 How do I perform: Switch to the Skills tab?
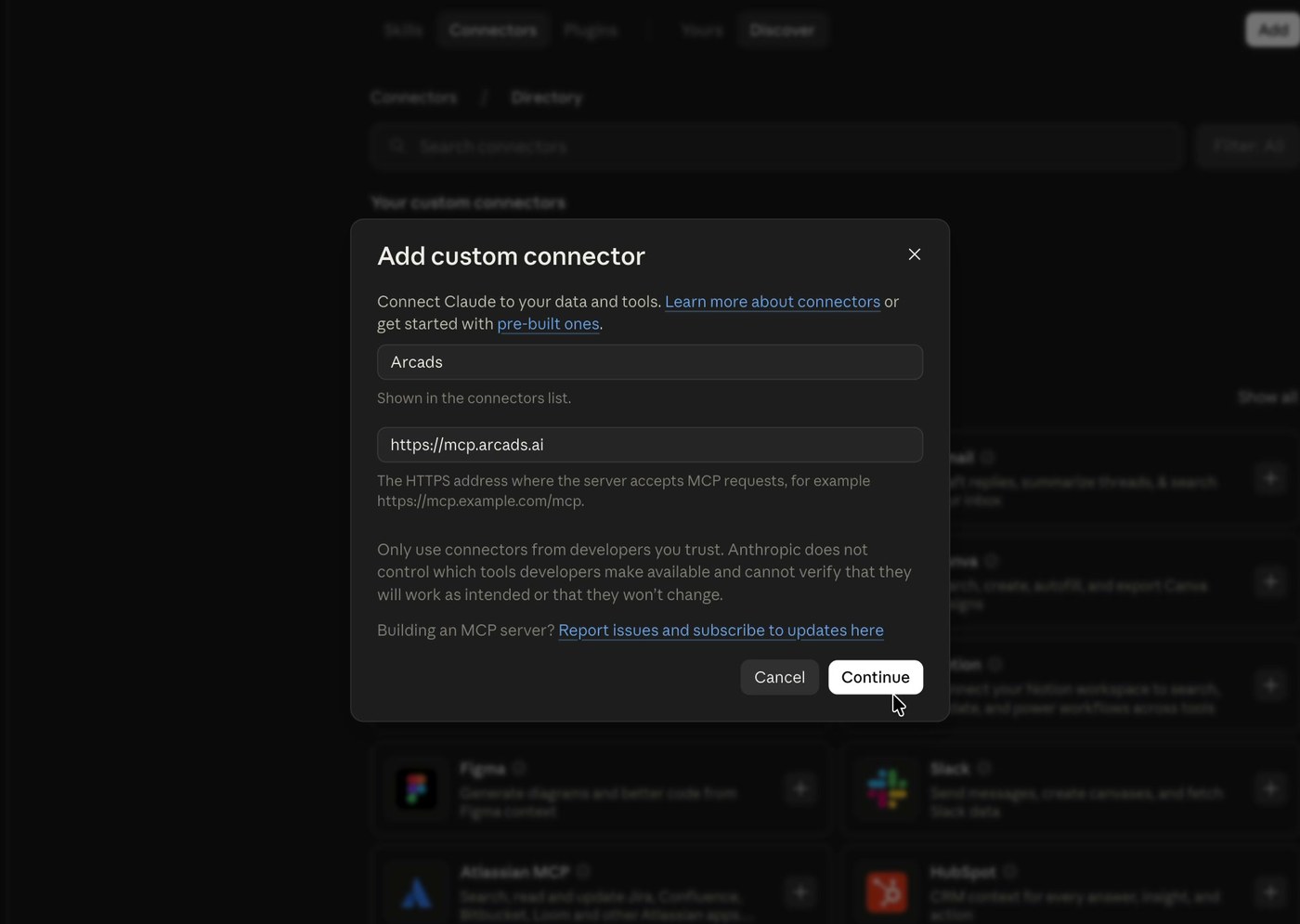coord(403,30)
